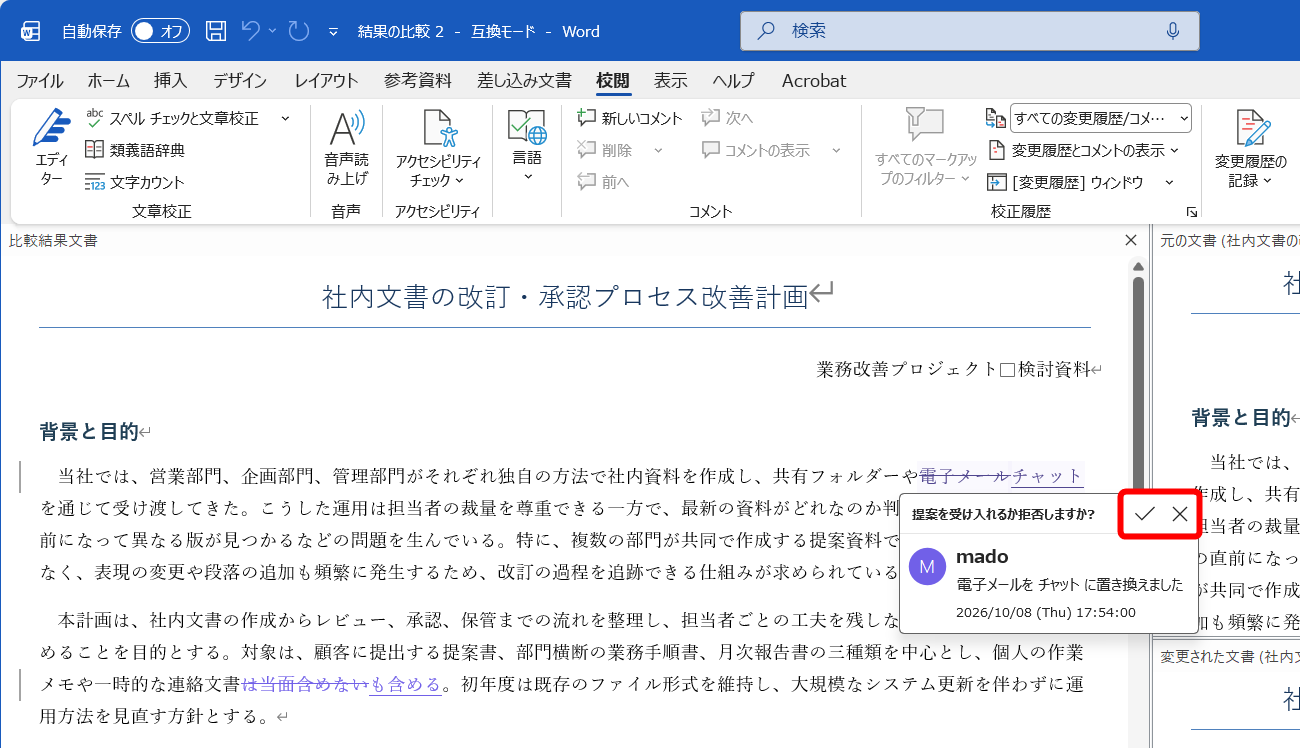Switch to the Mailings (差し込み文書) tab
This screenshot has height=748, width=1300.
[x=525, y=81]
